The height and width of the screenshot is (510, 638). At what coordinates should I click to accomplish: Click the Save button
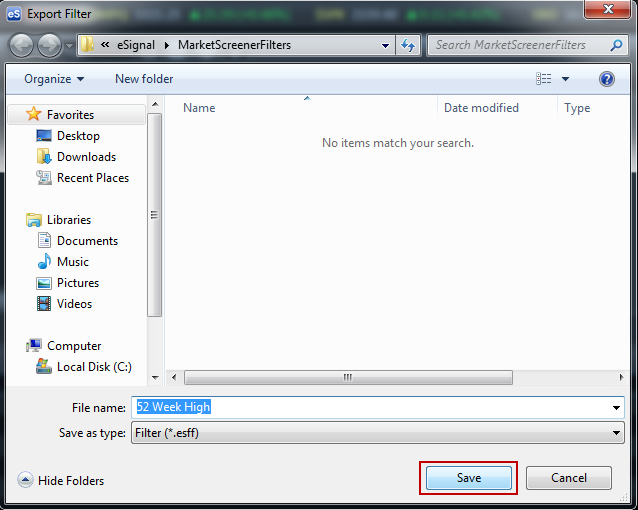coord(469,478)
